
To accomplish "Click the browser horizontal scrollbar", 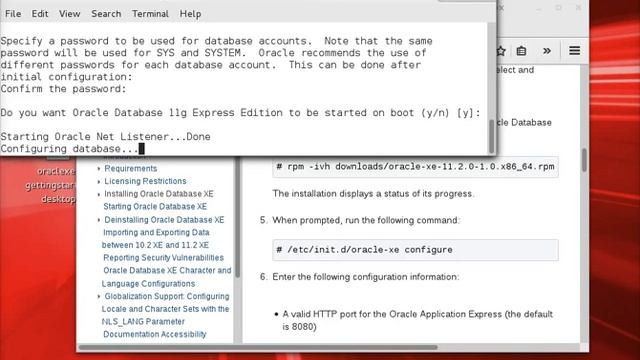I will pos(258,348).
